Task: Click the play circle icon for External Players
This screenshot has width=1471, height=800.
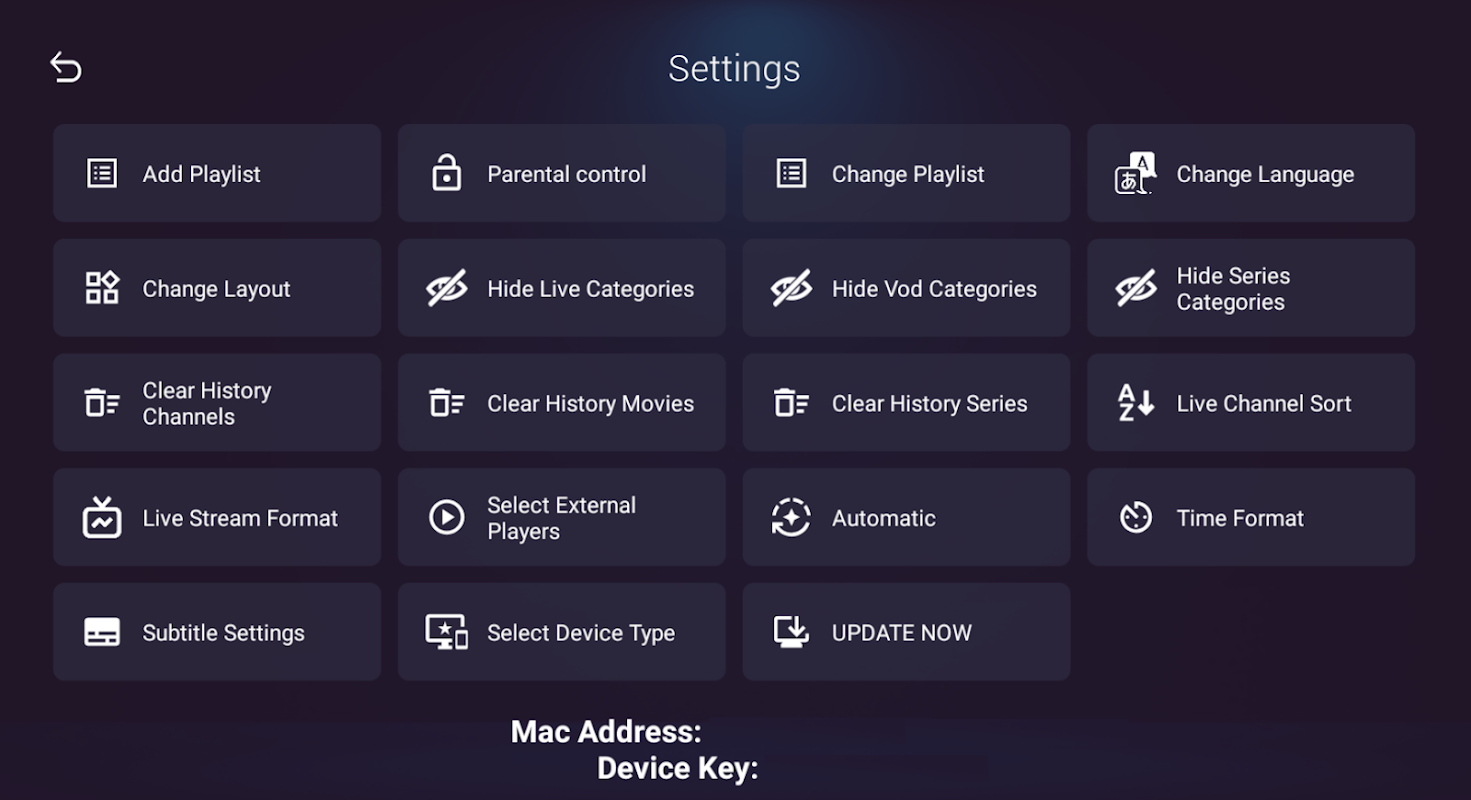Action: pyautogui.click(x=446, y=517)
